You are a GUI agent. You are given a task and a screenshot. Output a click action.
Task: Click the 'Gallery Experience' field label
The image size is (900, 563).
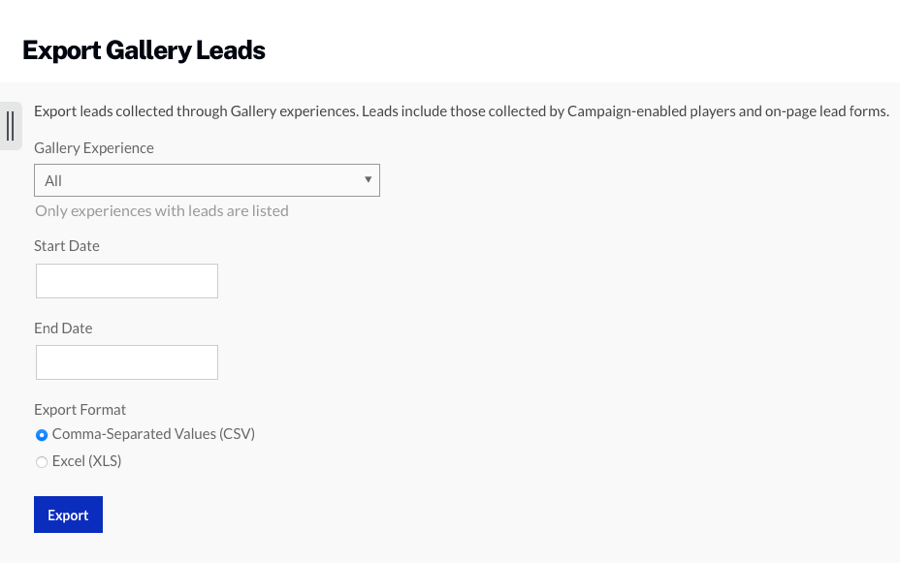pyautogui.click(x=94, y=148)
